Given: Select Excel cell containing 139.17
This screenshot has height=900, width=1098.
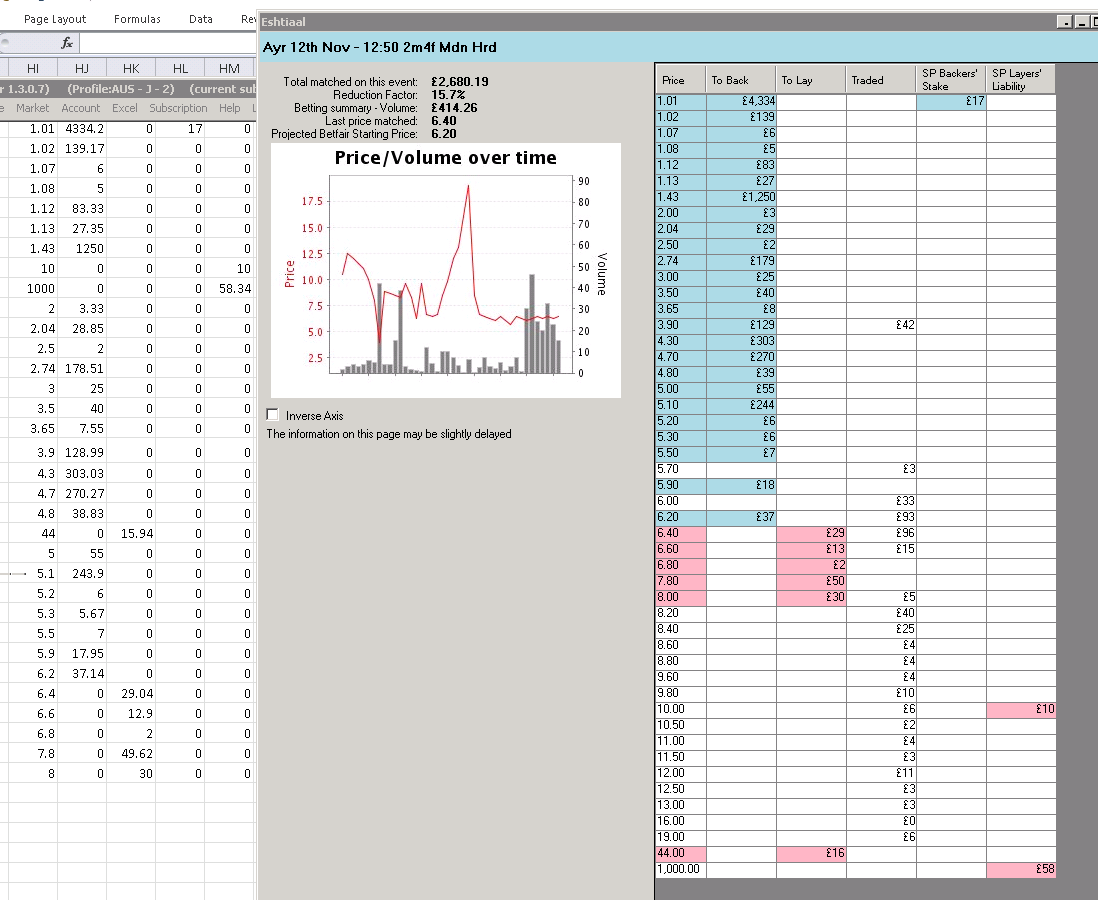Looking at the screenshot, I should point(82,148).
